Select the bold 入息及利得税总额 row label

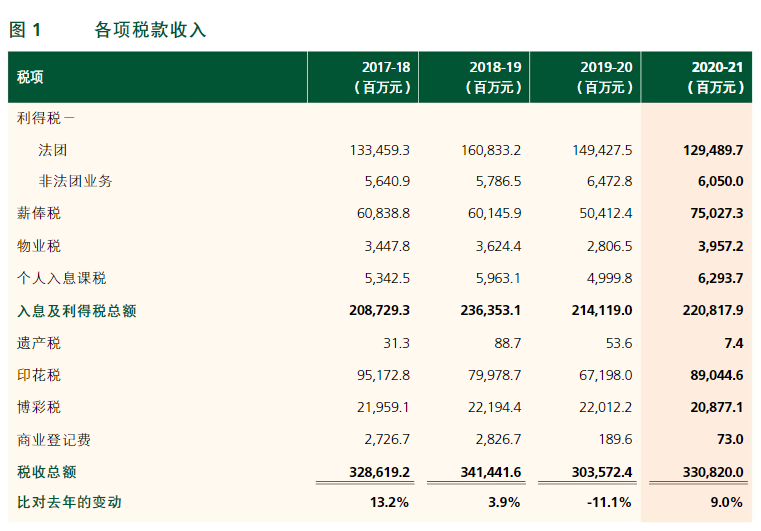[76, 311]
